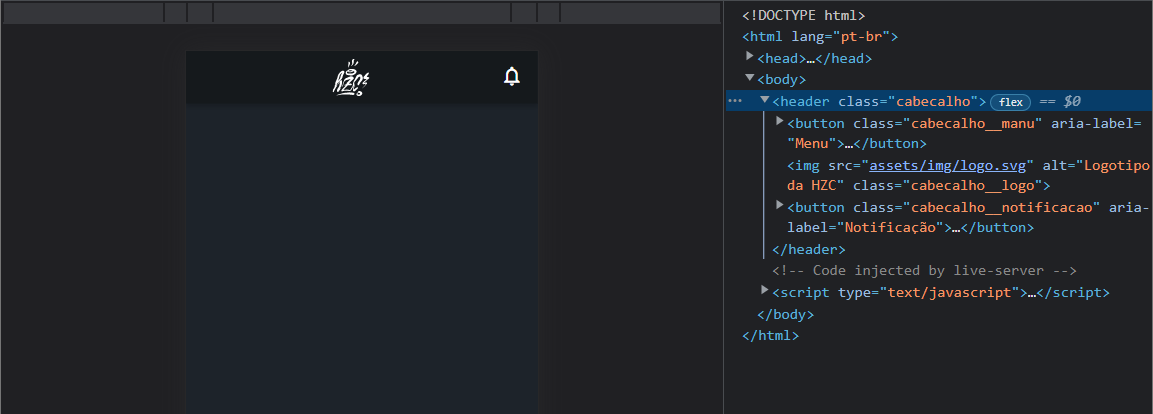Expand the cabecalho__manu button node

pos(780,121)
